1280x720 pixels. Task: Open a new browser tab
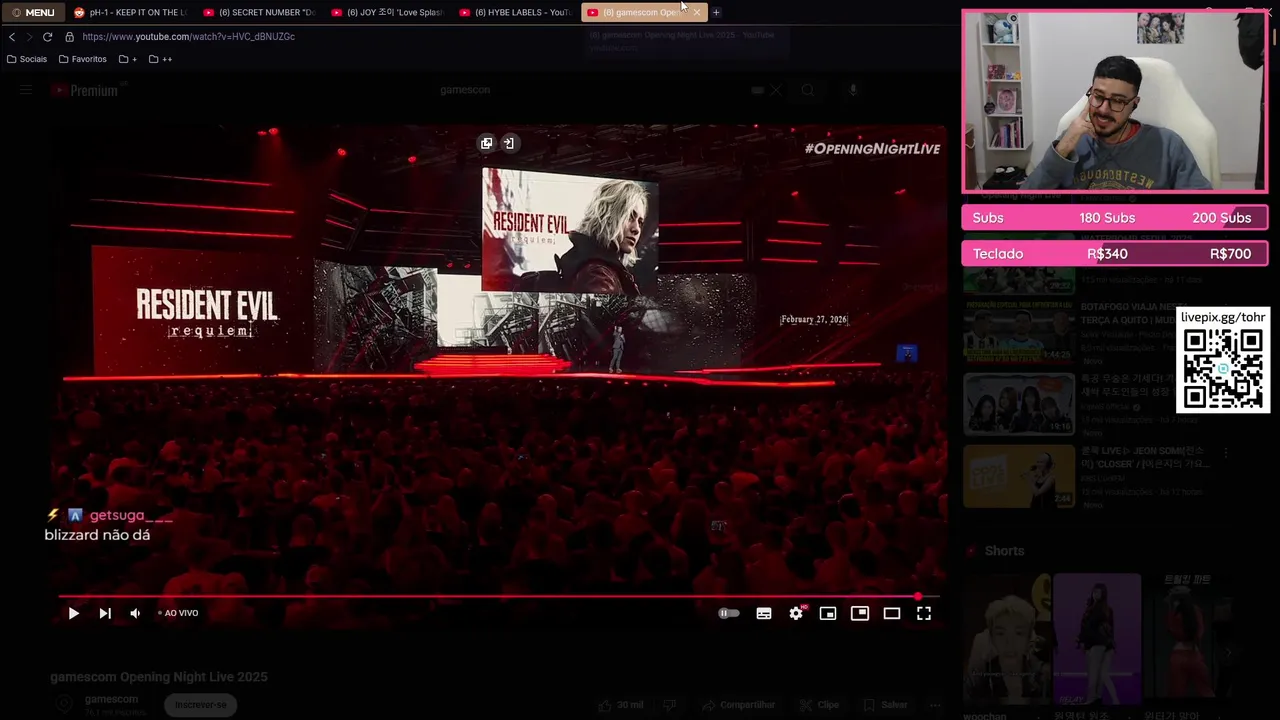point(716,12)
